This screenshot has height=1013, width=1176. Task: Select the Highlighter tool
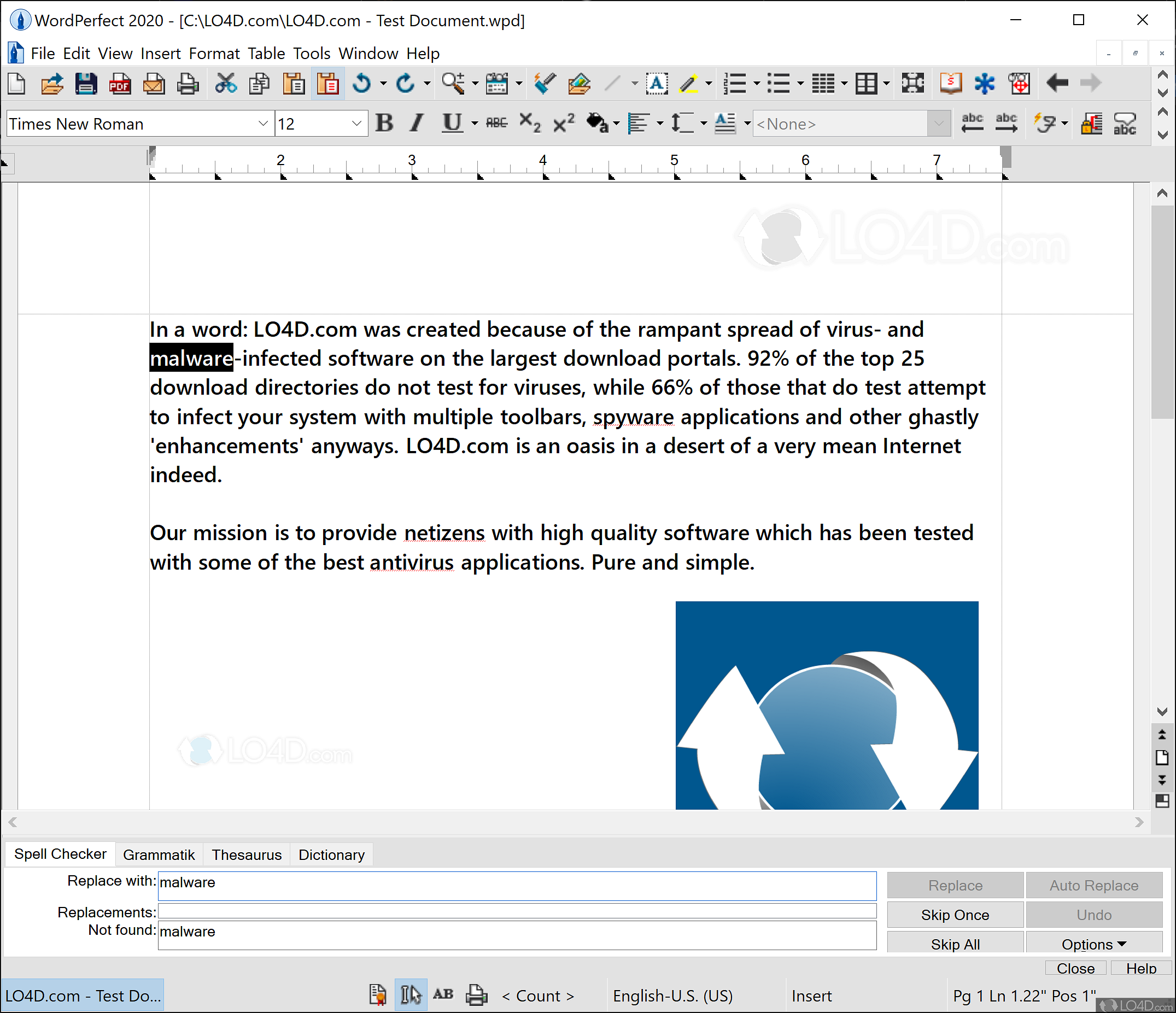(x=689, y=84)
